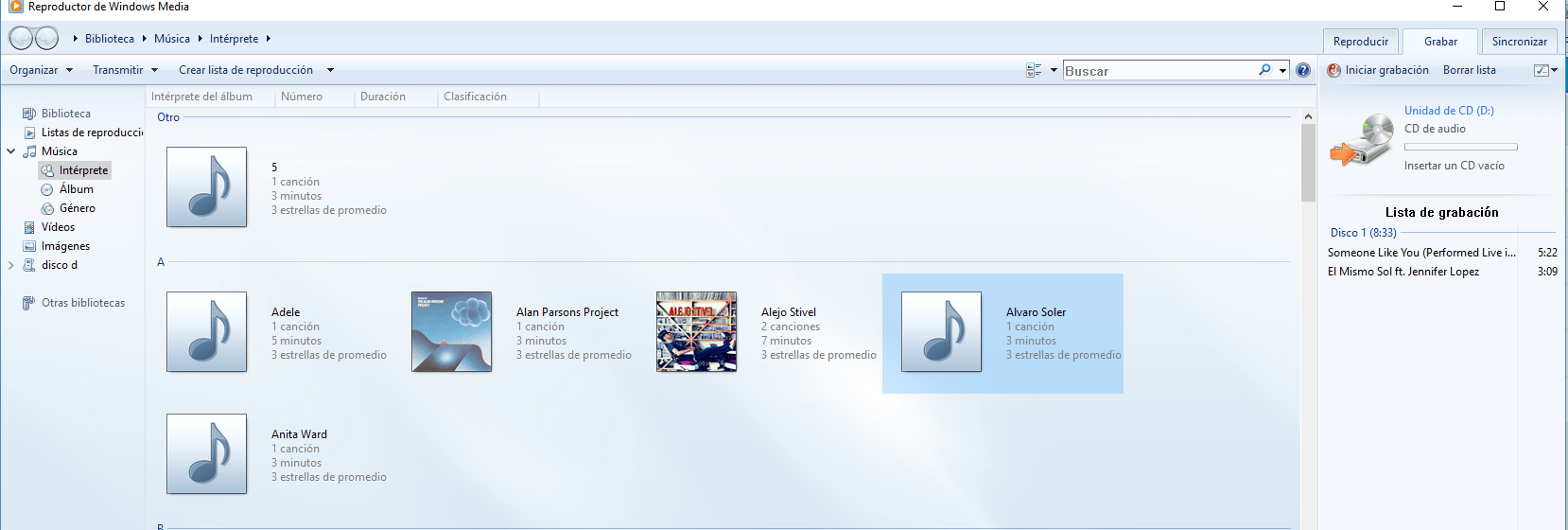1568x530 pixels.
Task: Switch to the Grabar tab
Action: (1440, 42)
